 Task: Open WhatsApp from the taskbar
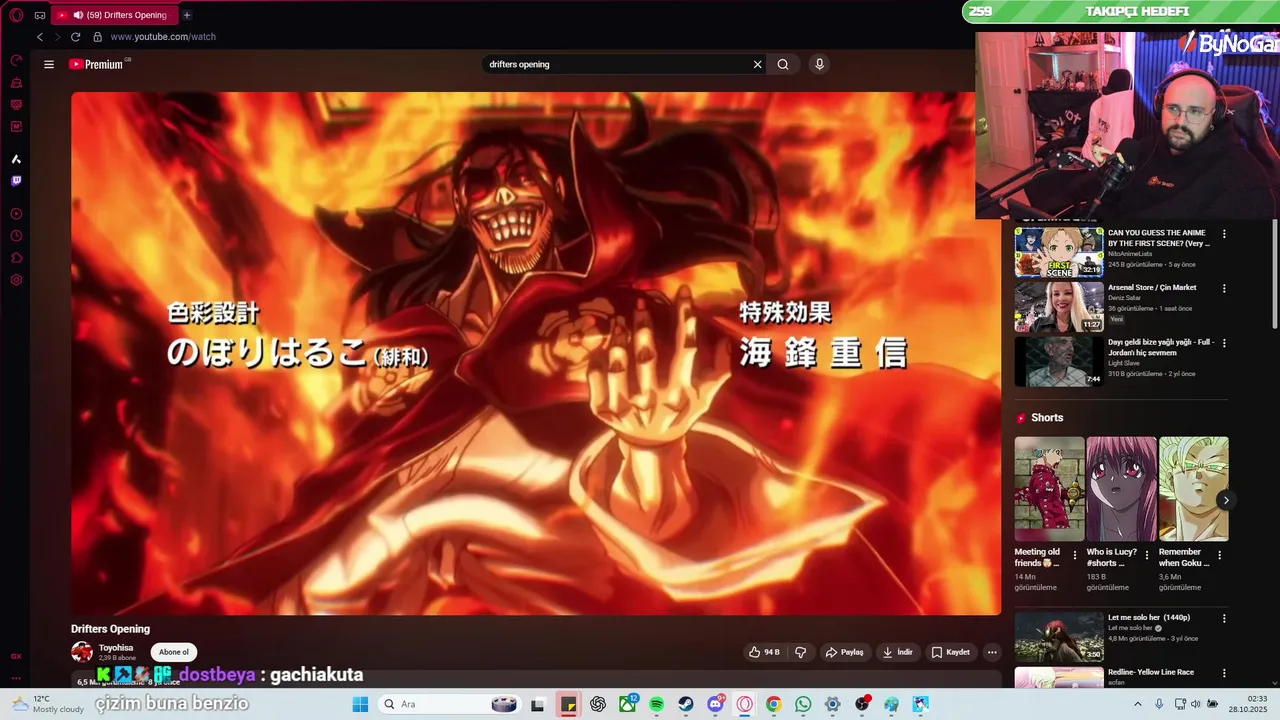click(803, 704)
